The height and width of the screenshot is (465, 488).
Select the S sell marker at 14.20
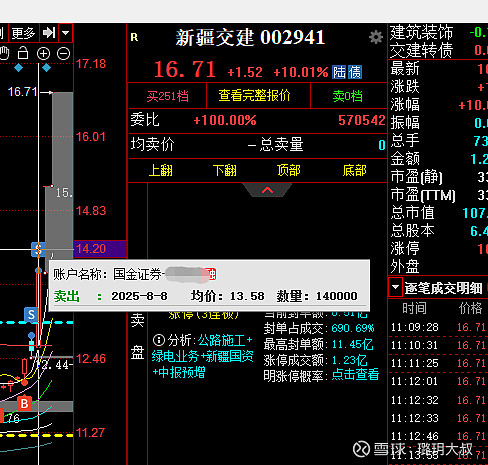pos(38,249)
